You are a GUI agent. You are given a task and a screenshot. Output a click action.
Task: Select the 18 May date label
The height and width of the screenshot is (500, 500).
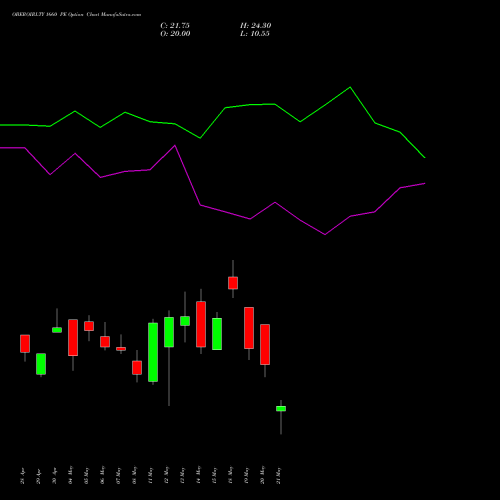(230, 475)
